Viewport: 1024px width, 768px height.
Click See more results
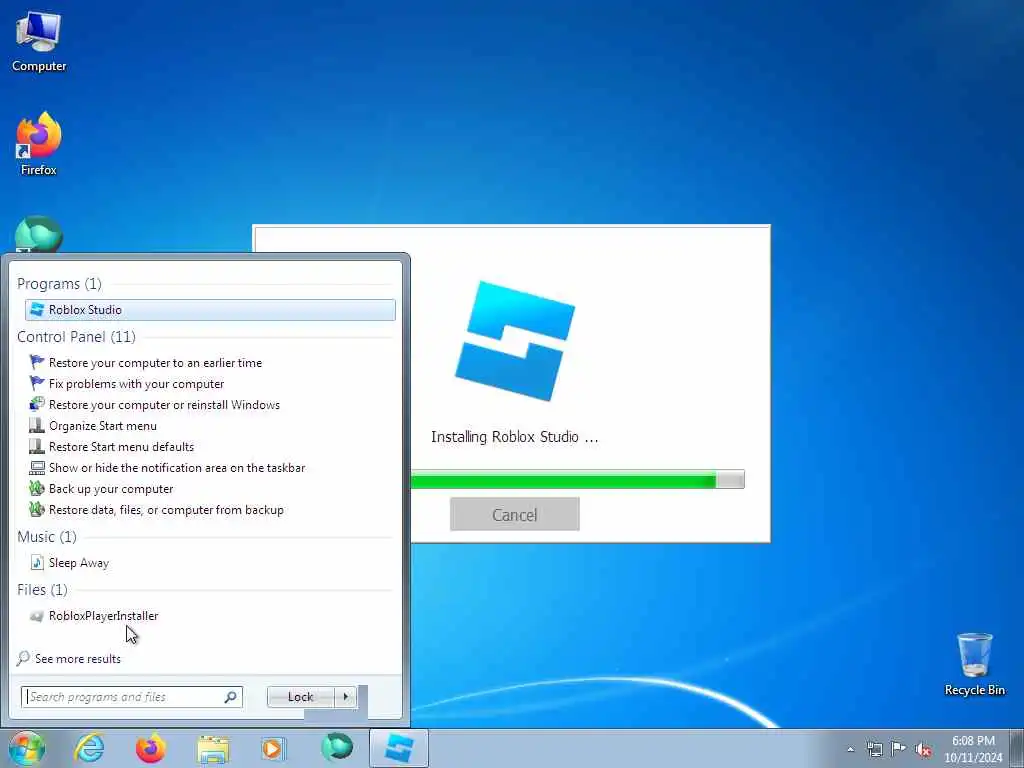click(x=78, y=658)
